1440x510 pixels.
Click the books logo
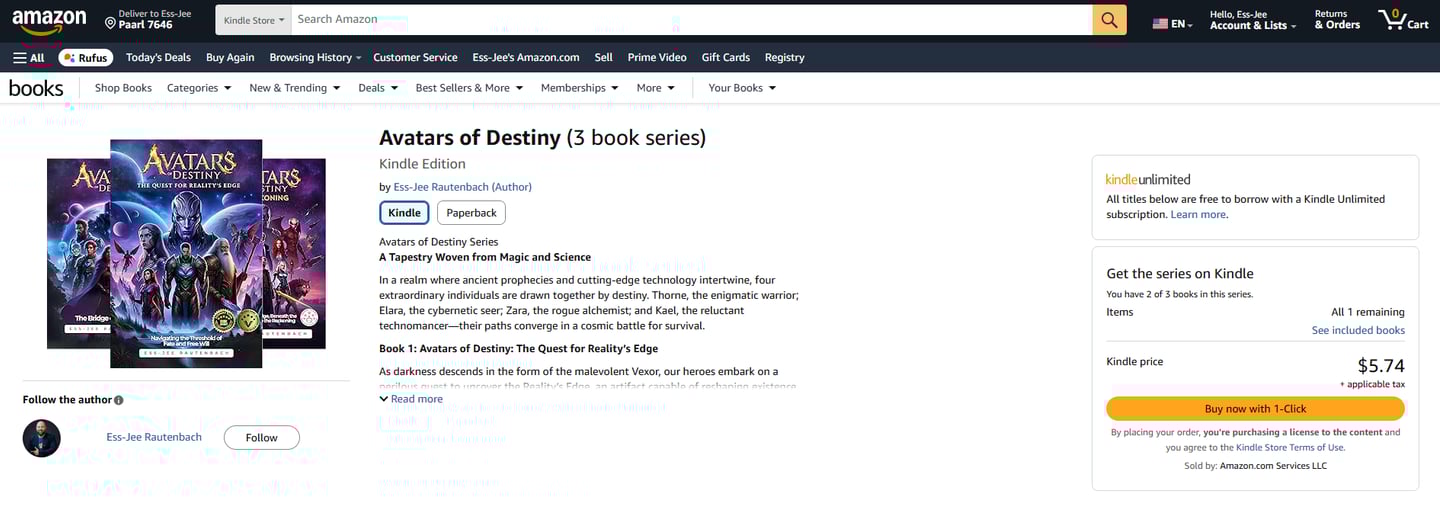pos(36,88)
